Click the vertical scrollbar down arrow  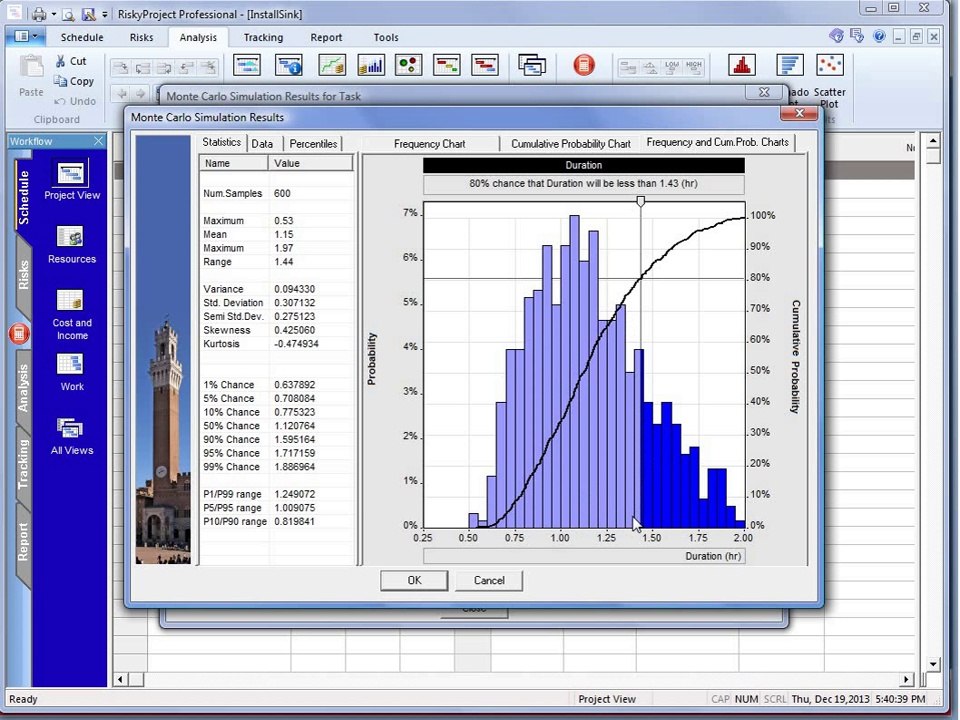932,664
